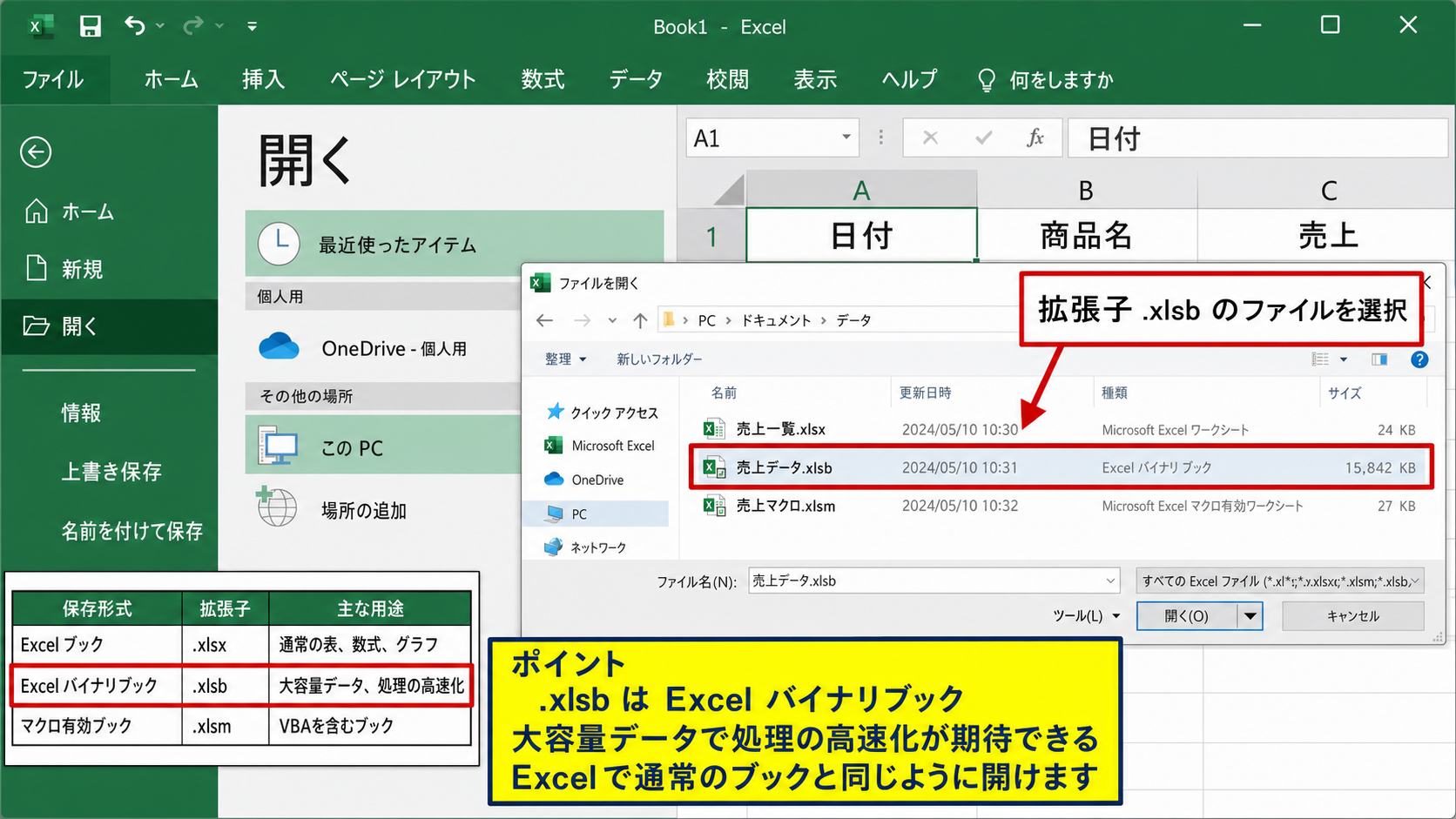Click the 開く(O) button
Screen dimensions: 1456x819
tap(1186, 615)
